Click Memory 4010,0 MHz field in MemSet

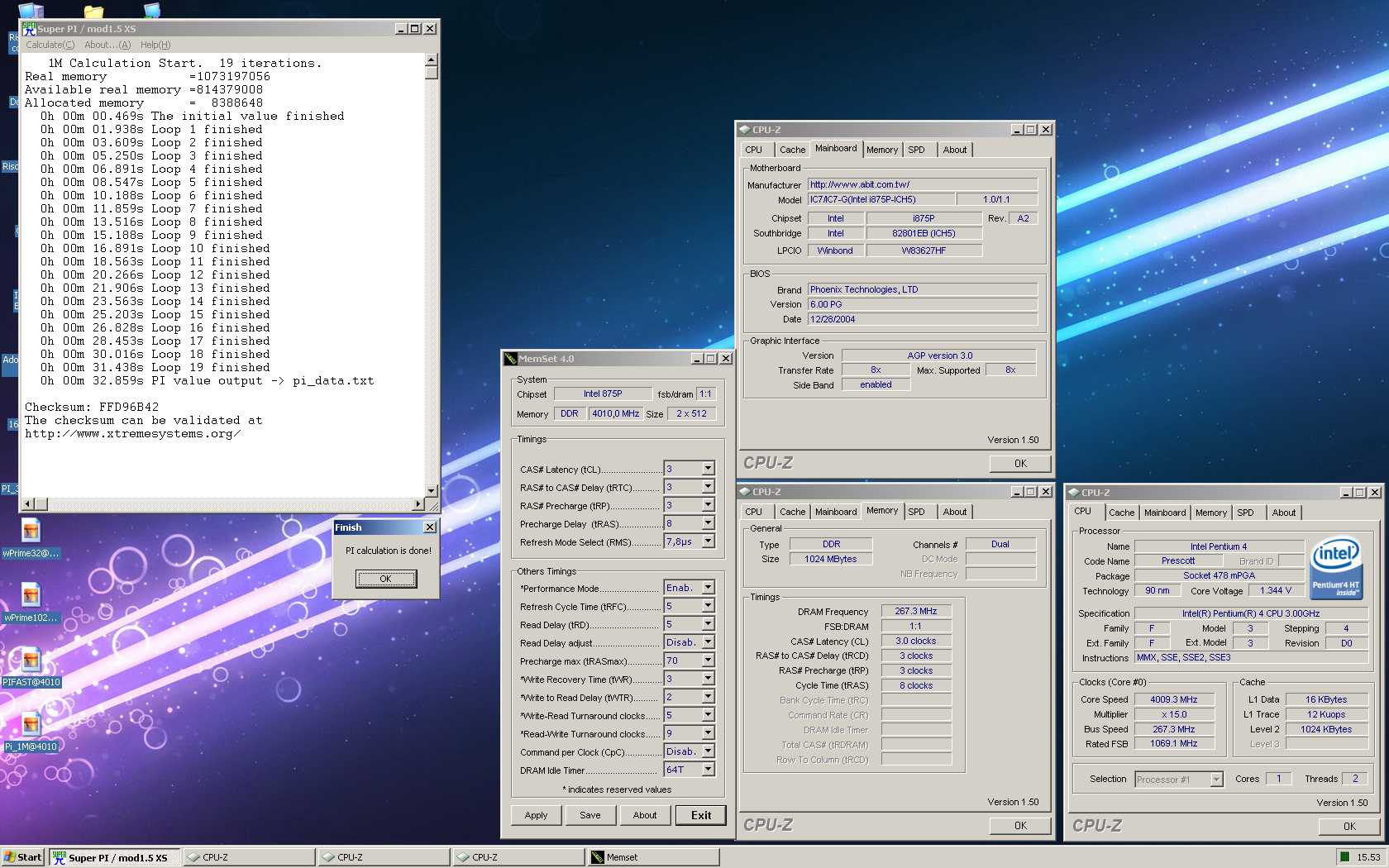click(x=615, y=413)
